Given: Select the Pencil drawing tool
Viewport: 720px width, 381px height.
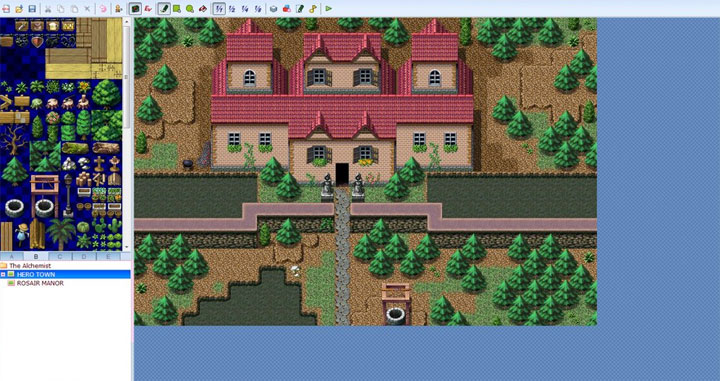Looking at the screenshot, I should point(164,9).
